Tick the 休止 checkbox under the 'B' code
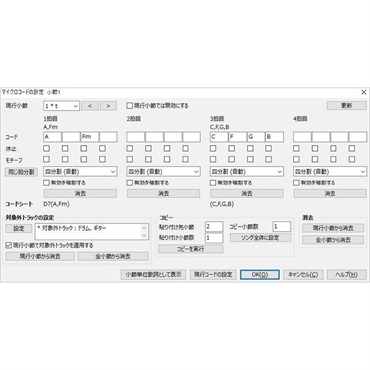The width and height of the screenshot is (370, 370). coord(269,148)
